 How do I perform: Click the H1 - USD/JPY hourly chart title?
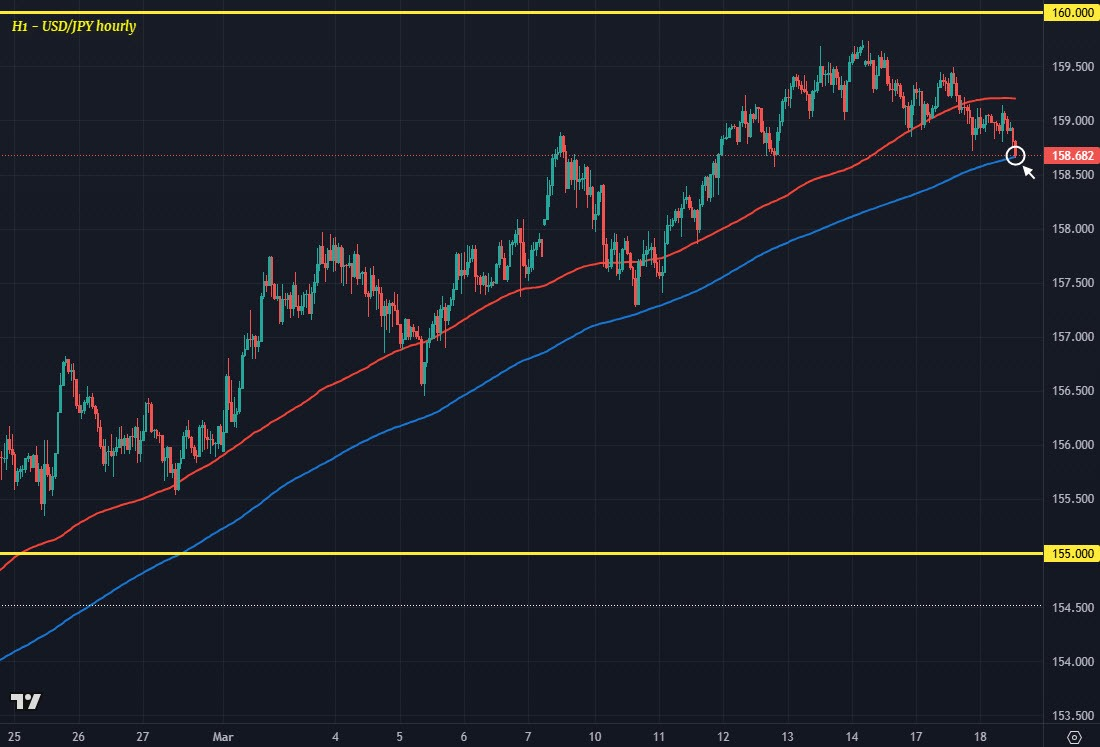(74, 26)
